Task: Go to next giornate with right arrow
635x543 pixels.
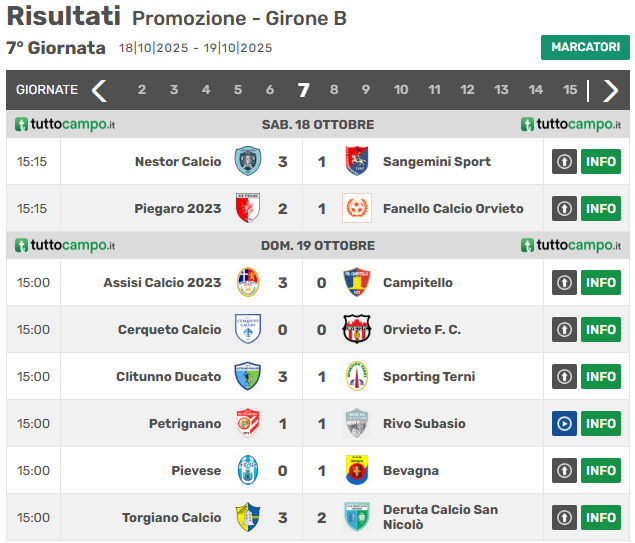Action: tap(610, 90)
